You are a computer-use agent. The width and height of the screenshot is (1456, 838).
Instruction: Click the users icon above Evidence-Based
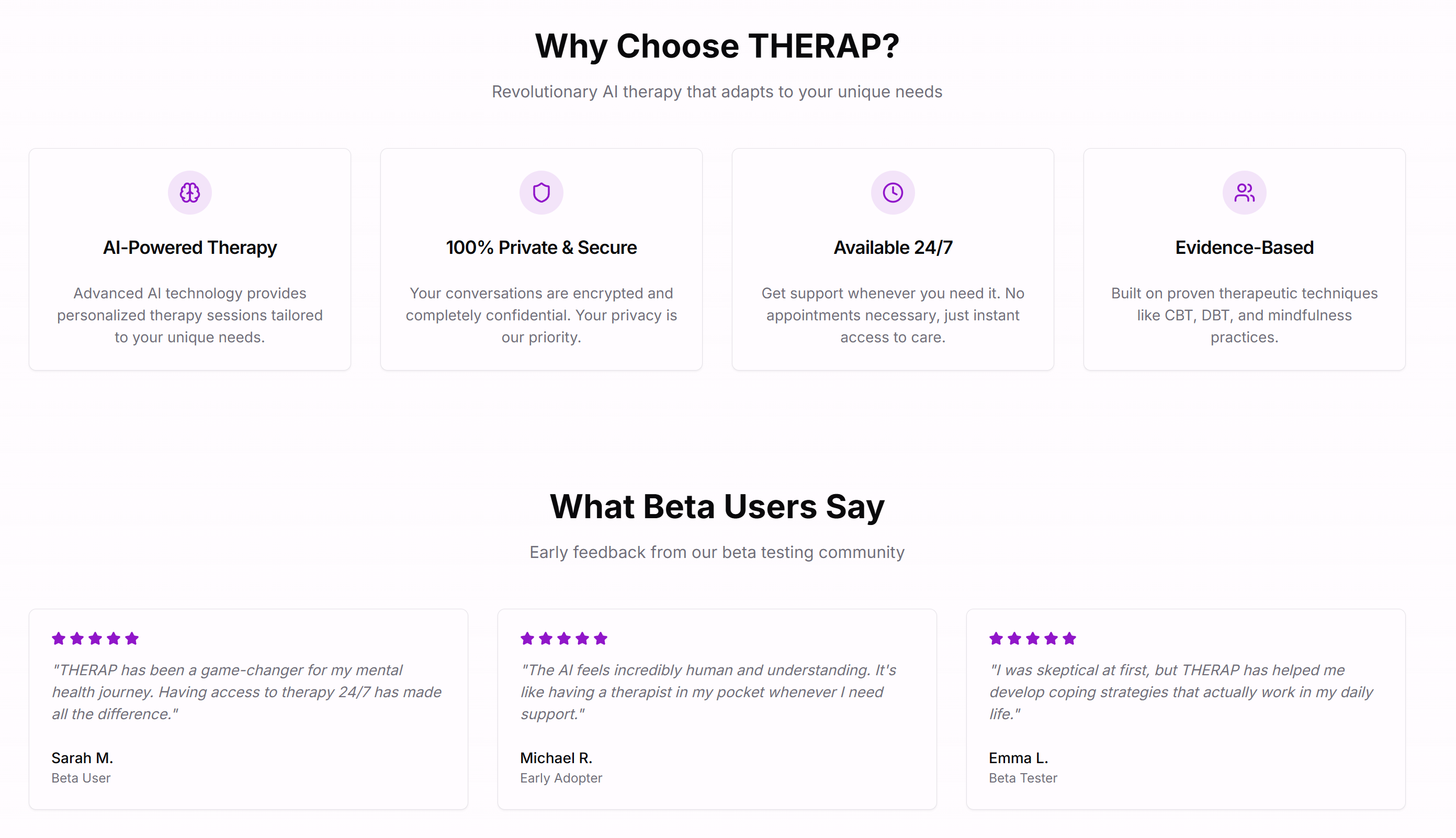tap(1244, 192)
